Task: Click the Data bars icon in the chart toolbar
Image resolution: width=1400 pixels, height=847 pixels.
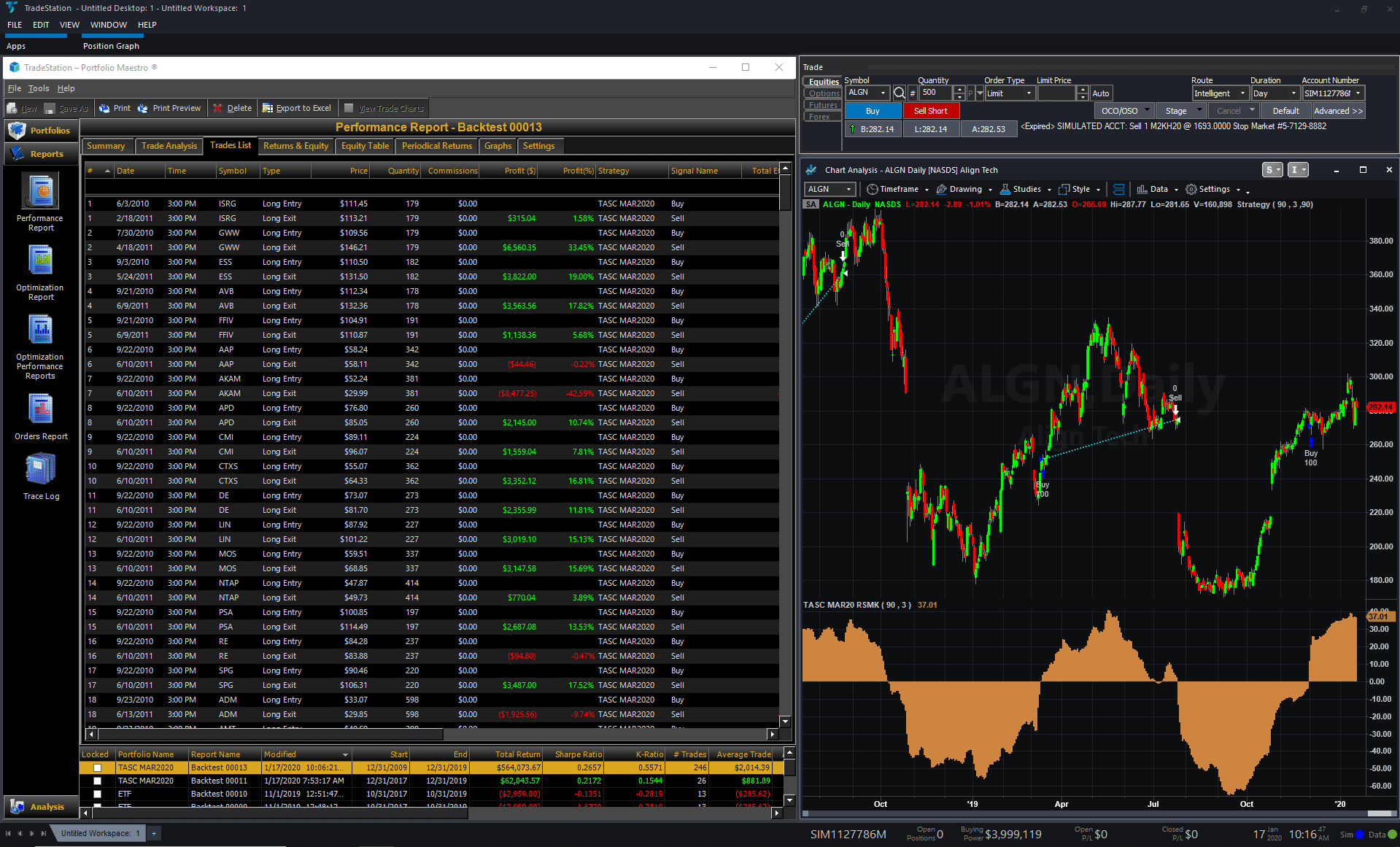Action: click(1142, 189)
